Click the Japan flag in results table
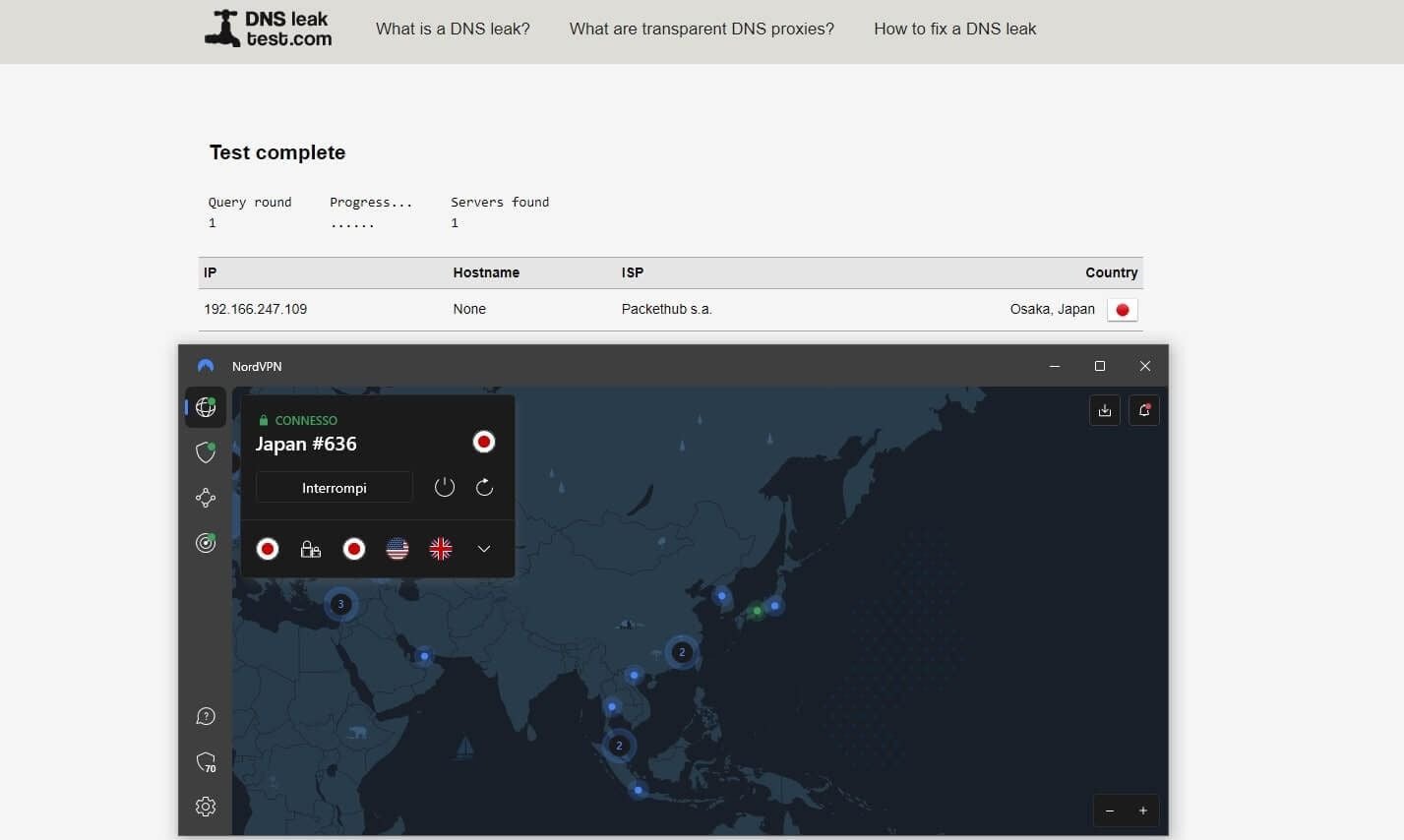This screenshot has width=1404, height=840. pyautogui.click(x=1123, y=310)
